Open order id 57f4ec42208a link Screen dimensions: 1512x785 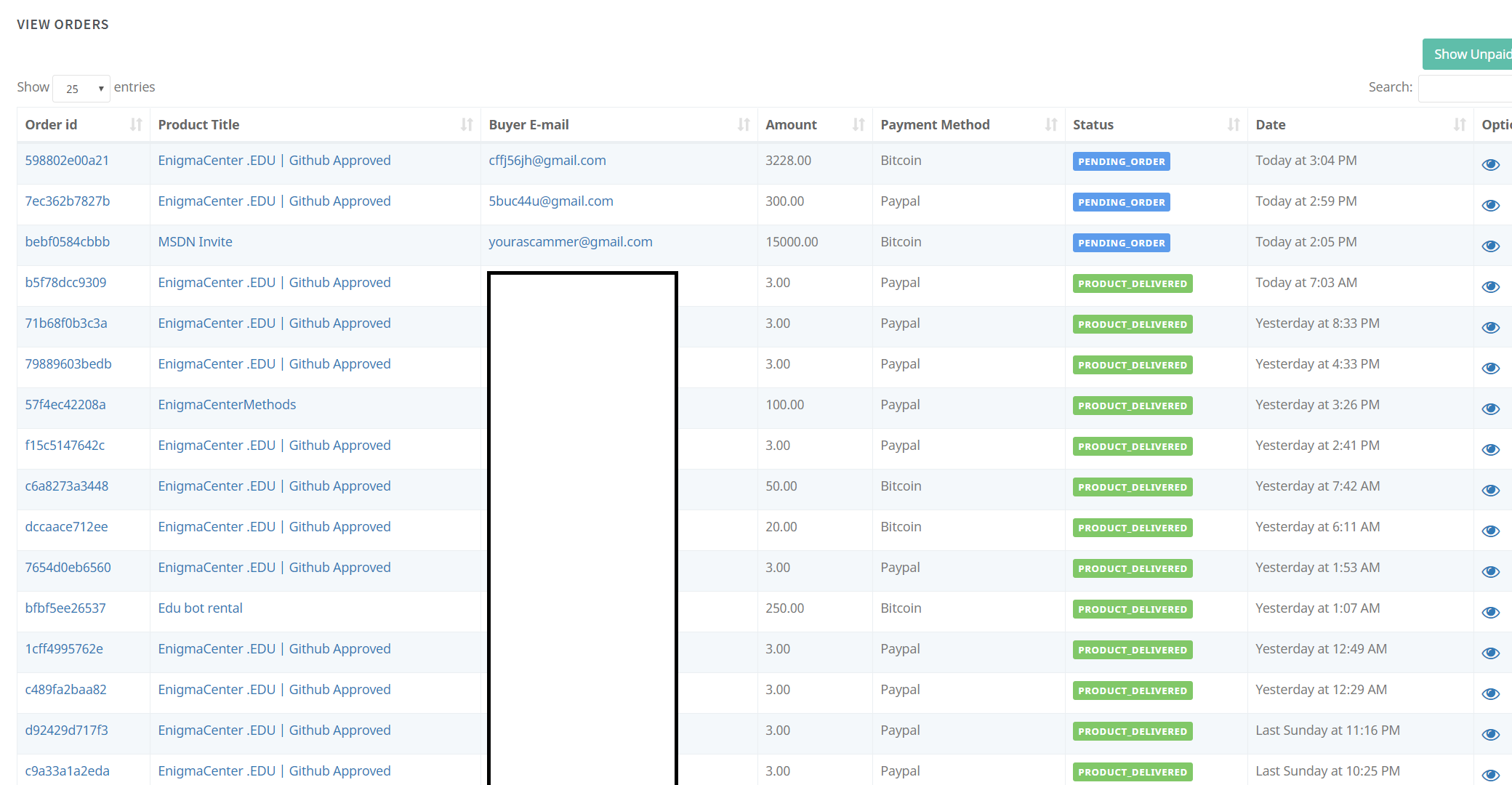(x=65, y=405)
